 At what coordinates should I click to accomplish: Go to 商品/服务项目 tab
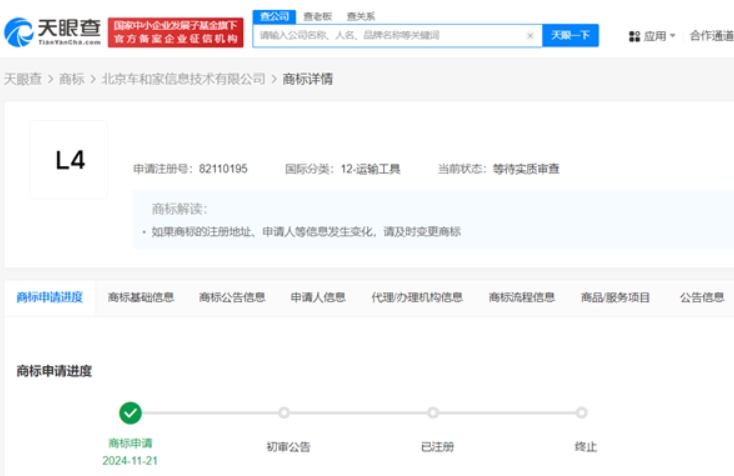(616, 297)
